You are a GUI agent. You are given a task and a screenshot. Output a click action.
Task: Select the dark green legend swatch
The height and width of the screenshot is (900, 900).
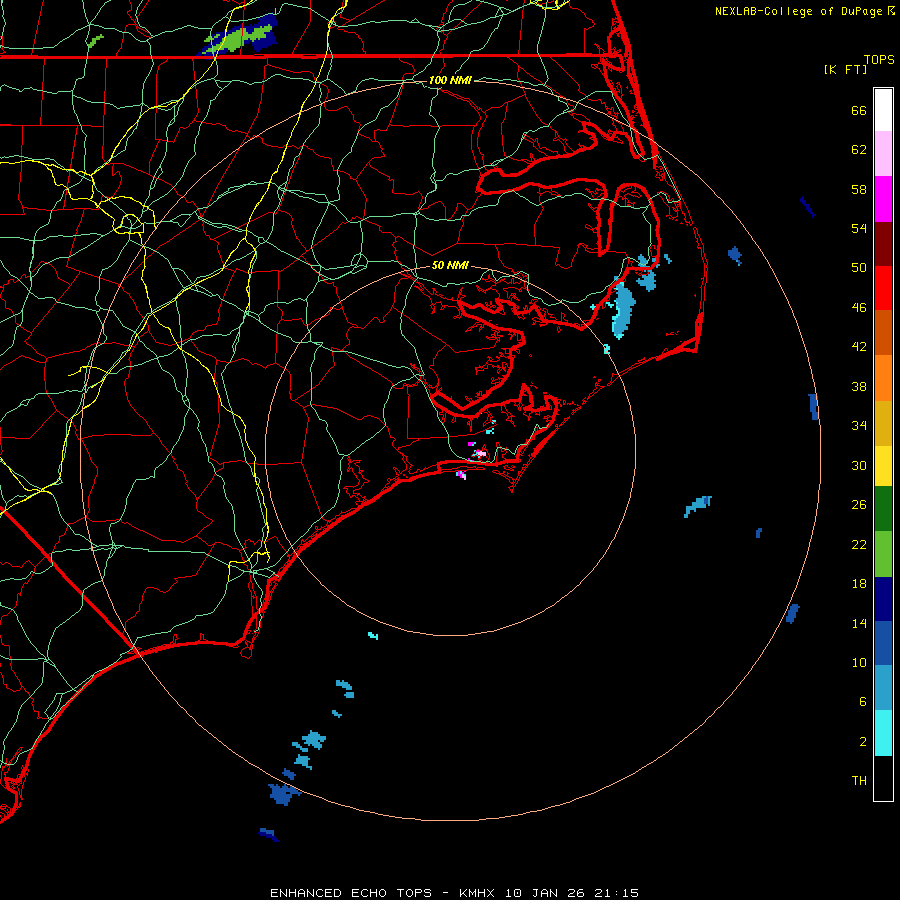[883, 509]
